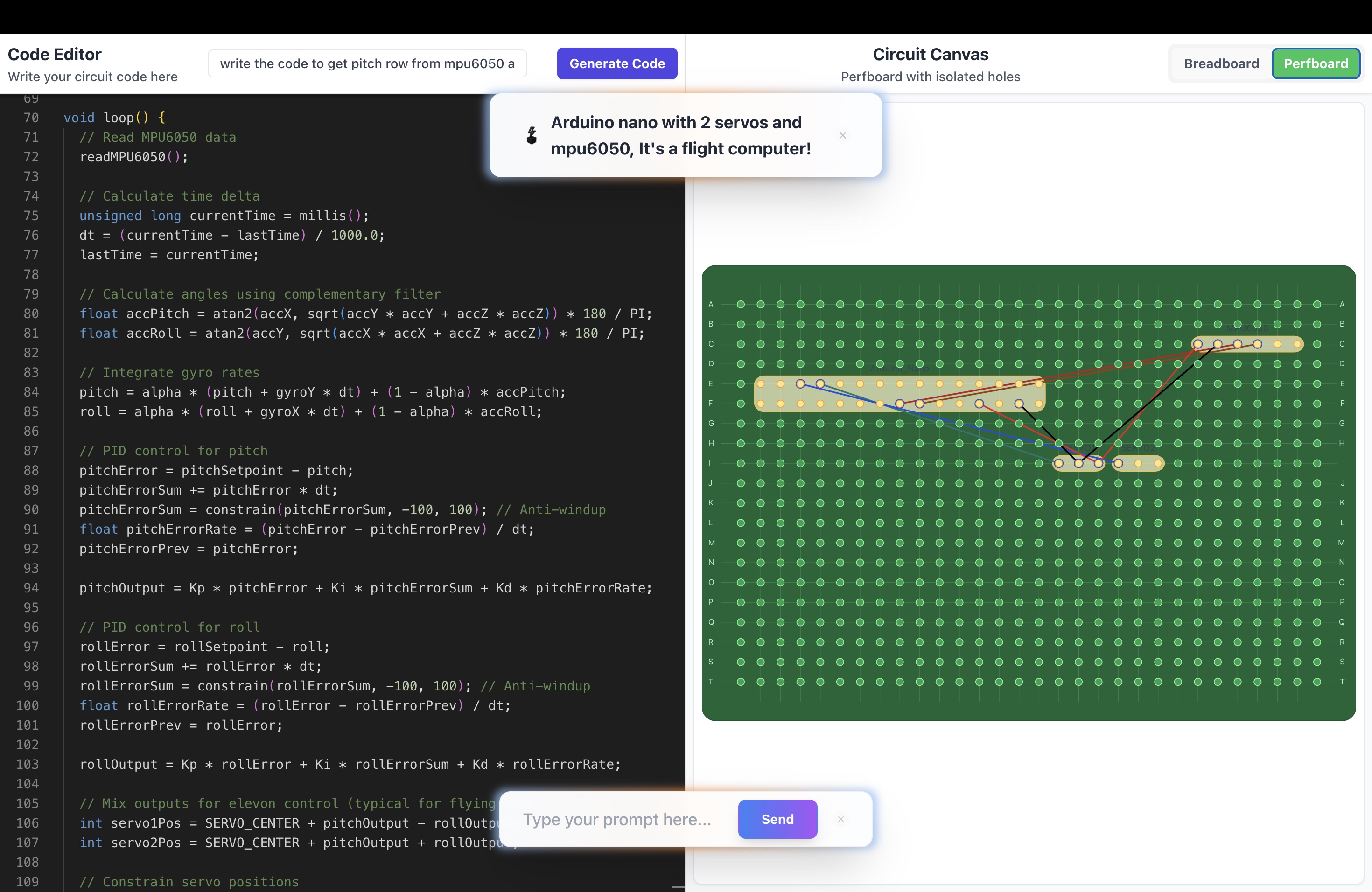
Task: Click the 'void loop()' line in the editor
Action: click(114, 118)
